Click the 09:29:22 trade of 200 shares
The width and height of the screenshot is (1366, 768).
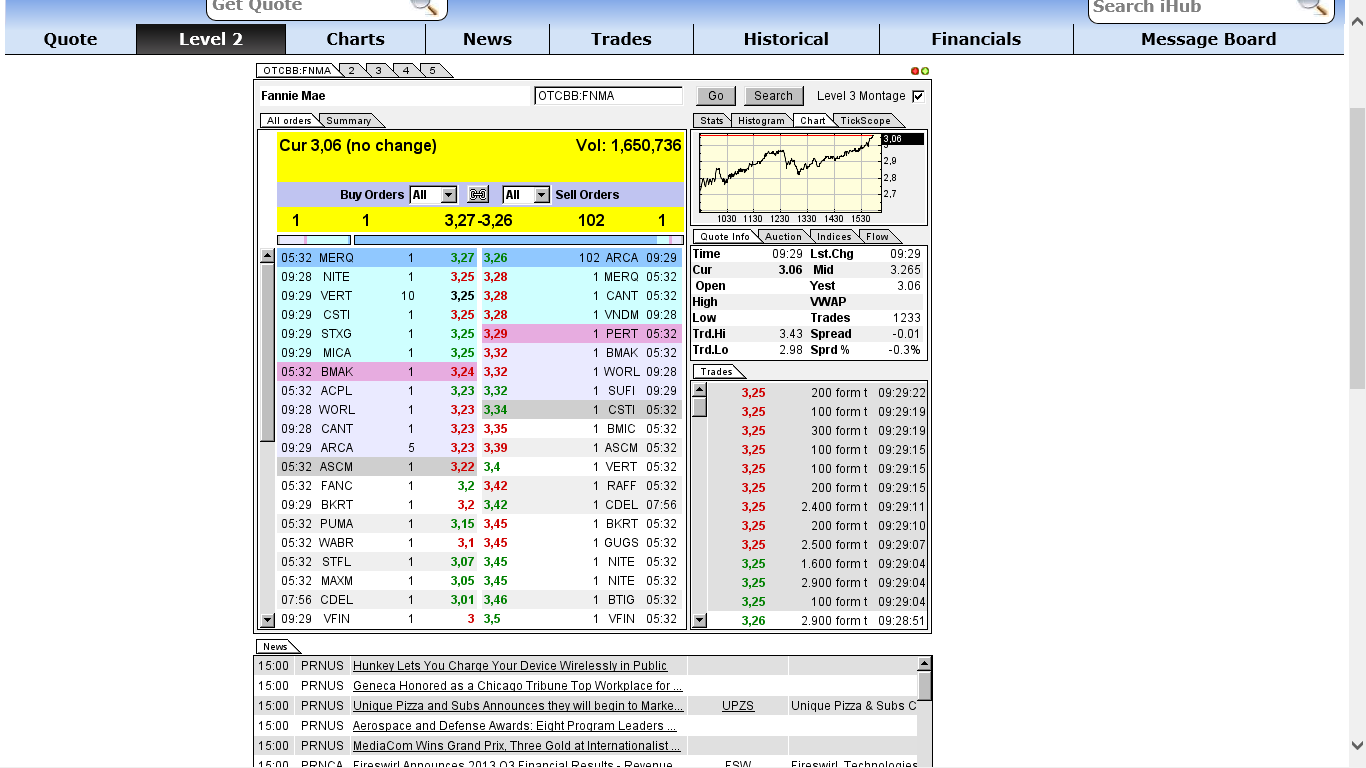coord(817,393)
